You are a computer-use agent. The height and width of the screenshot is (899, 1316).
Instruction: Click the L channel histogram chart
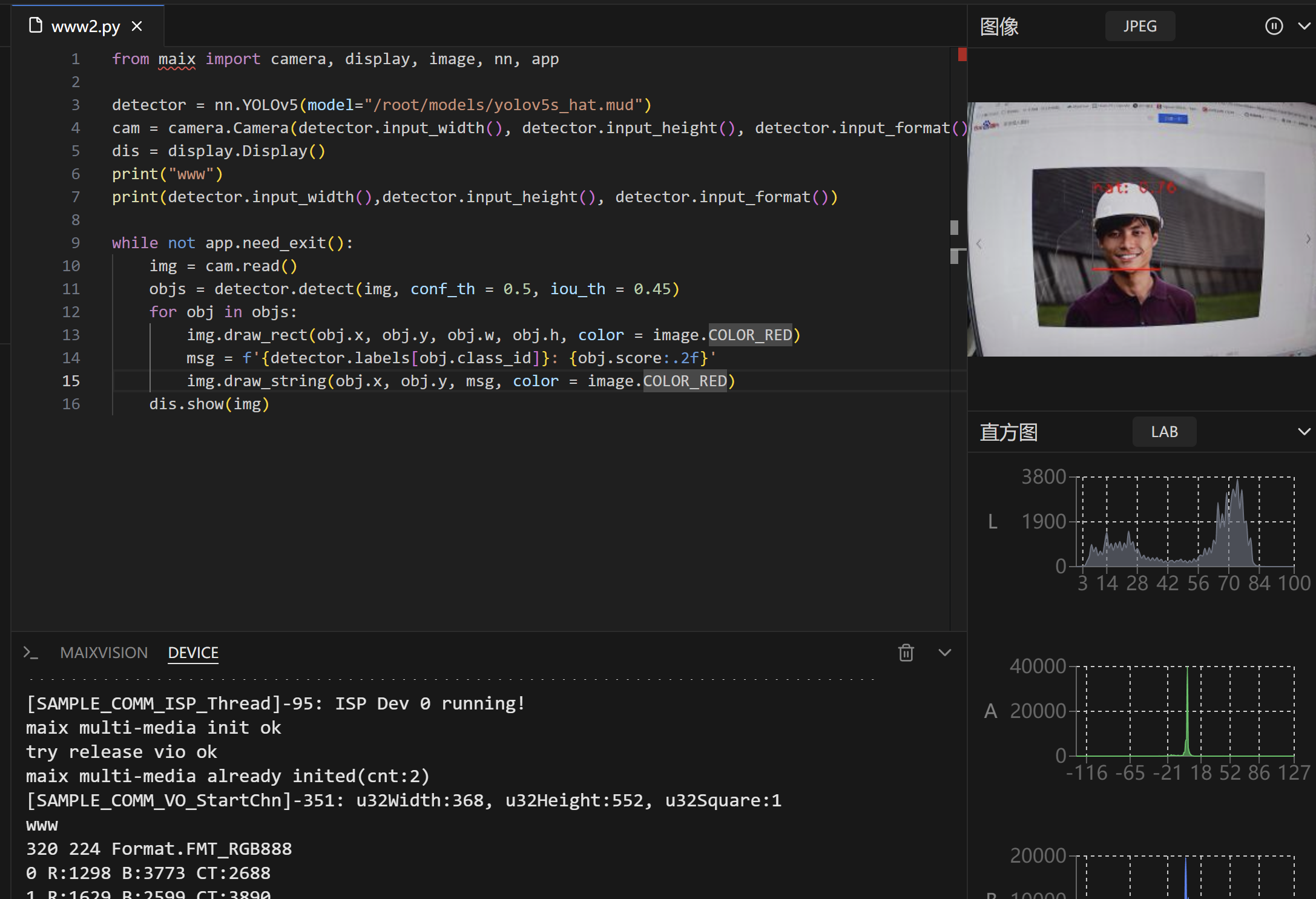pyautogui.click(x=1185, y=522)
